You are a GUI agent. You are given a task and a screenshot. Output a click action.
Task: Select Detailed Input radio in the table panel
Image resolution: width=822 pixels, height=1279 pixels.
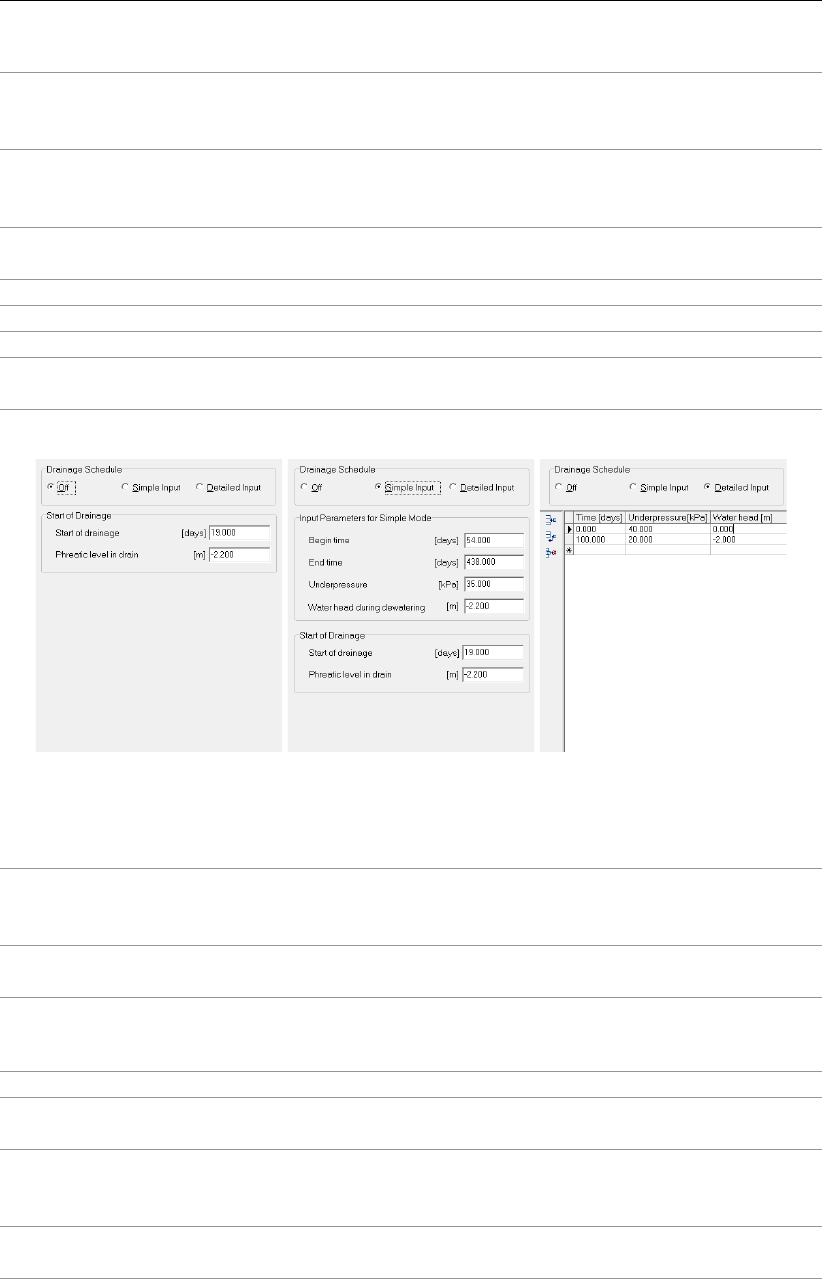click(x=708, y=487)
